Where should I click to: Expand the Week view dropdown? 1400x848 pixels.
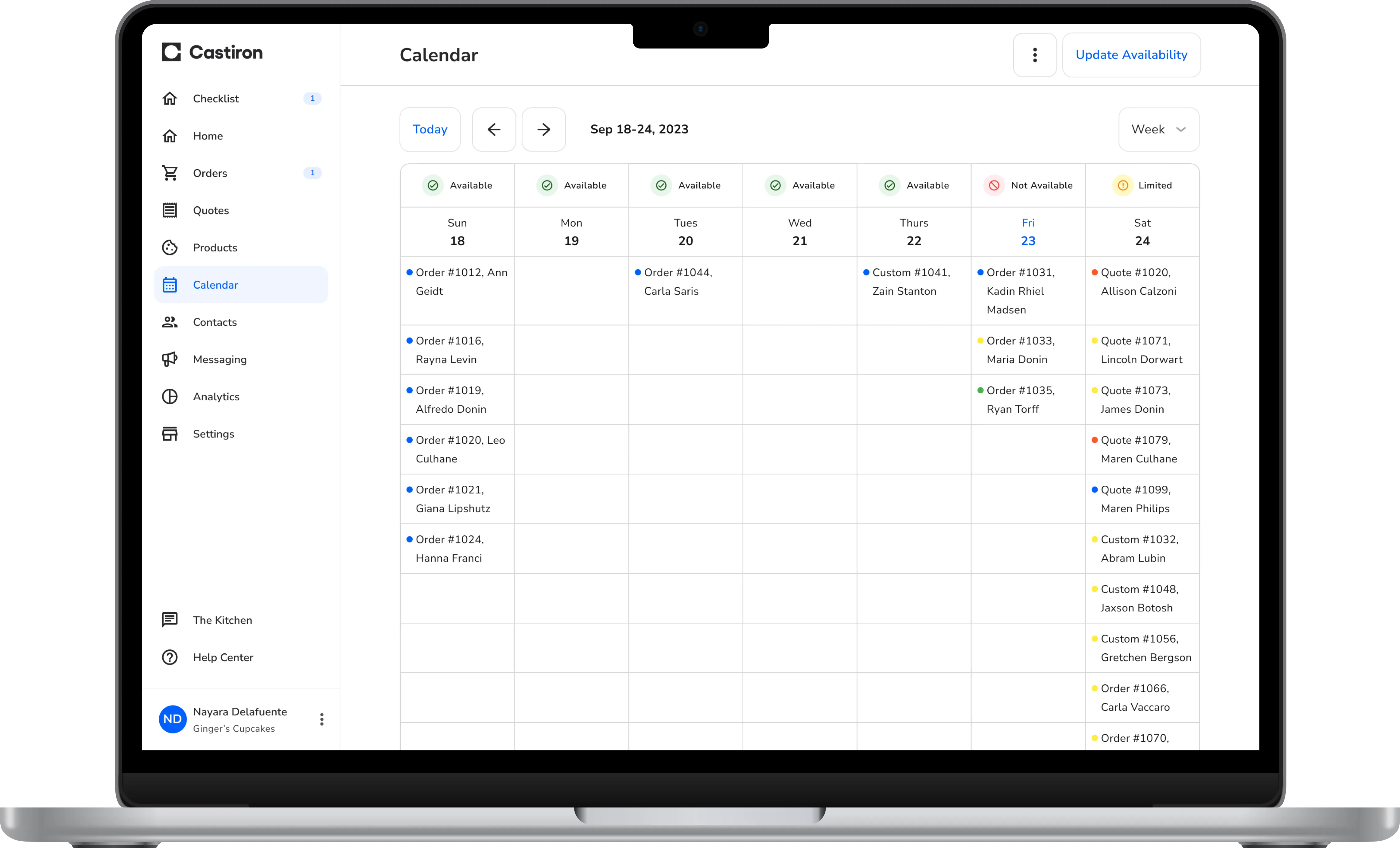click(x=1158, y=130)
